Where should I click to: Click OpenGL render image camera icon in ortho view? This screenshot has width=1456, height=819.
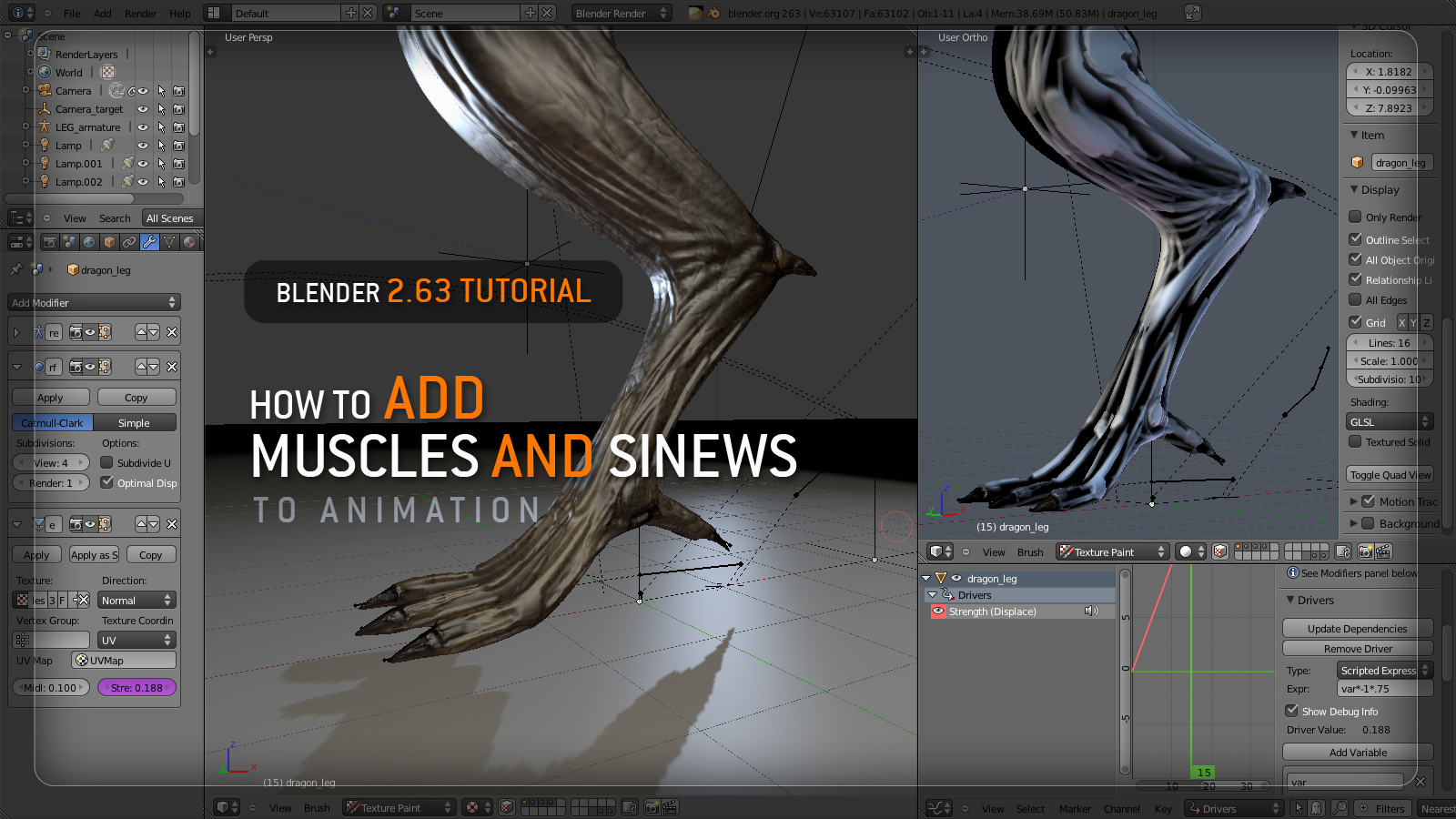pos(1365,551)
